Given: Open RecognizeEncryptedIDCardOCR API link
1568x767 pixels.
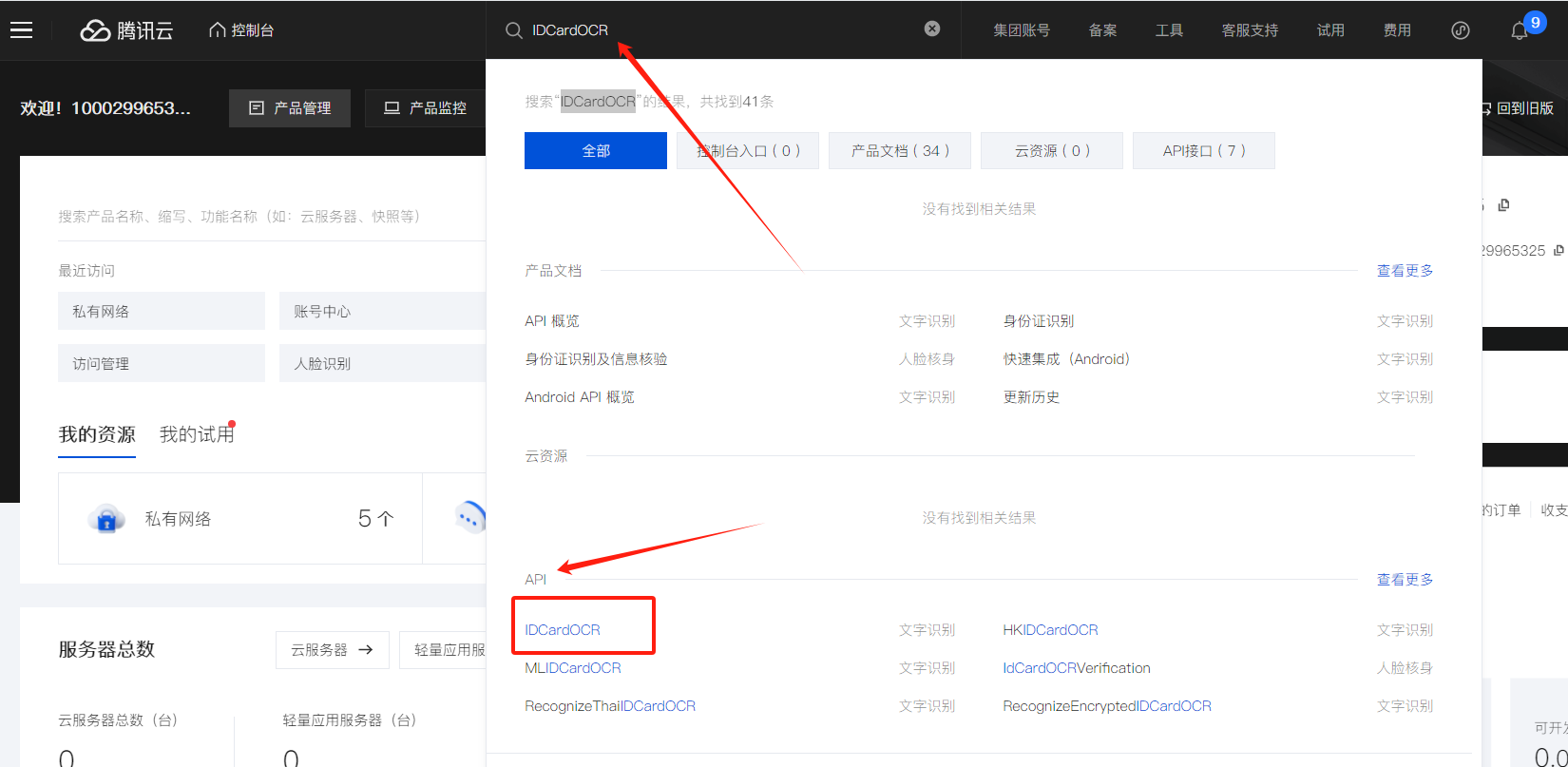Looking at the screenshot, I should tap(1107, 706).
